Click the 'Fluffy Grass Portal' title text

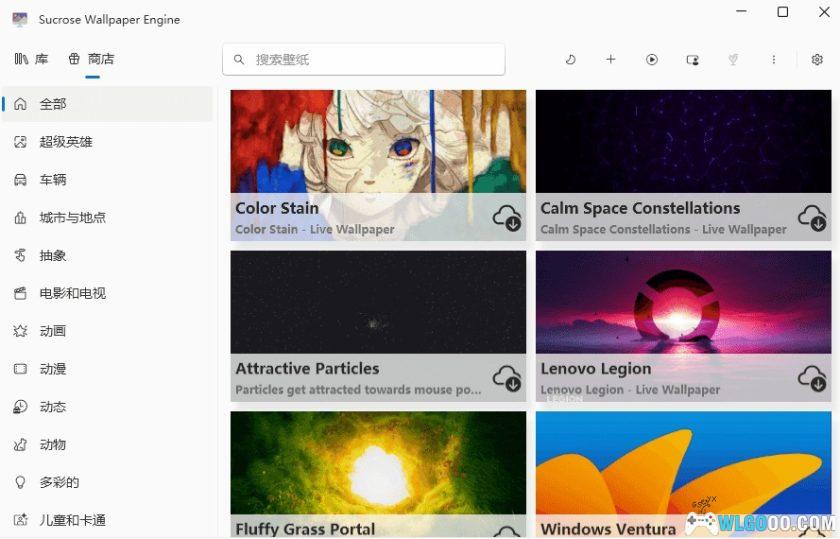pyautogui.click(x=305, y=529)
